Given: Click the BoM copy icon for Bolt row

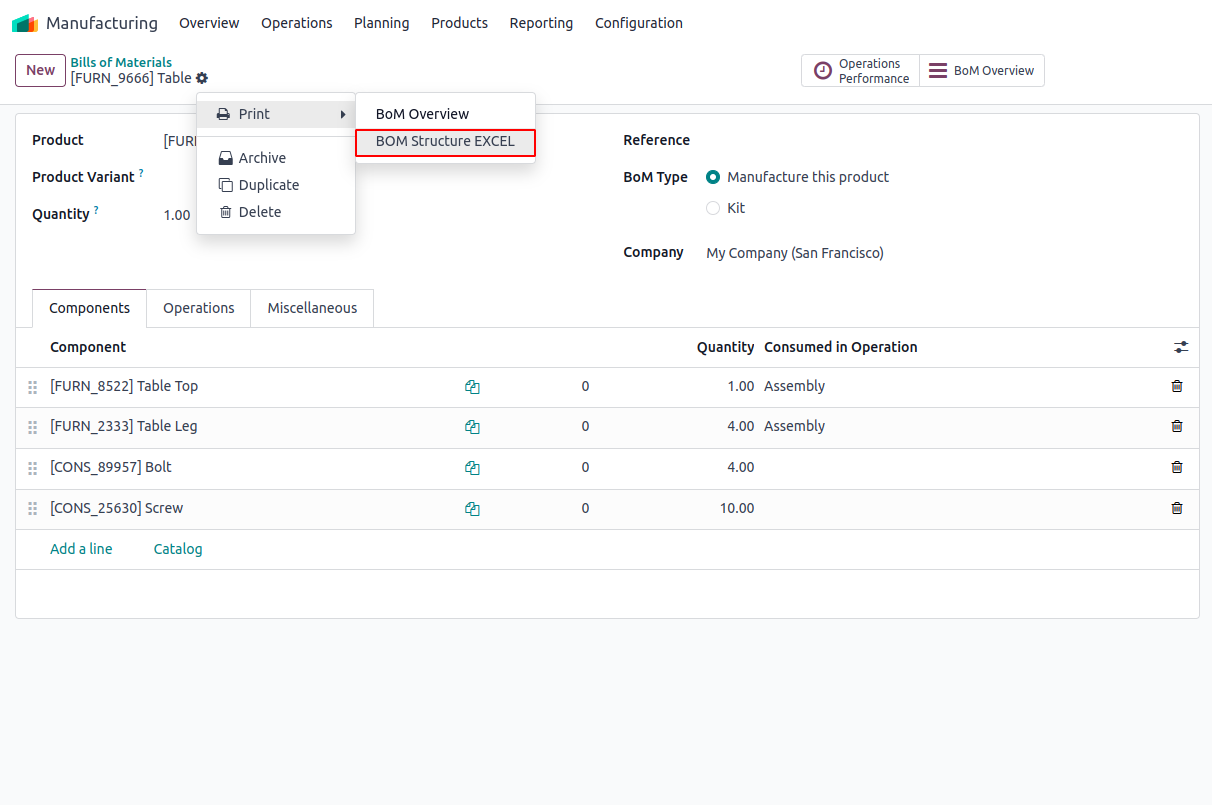Looking at the screenshot, I should [x=472, y=468].
